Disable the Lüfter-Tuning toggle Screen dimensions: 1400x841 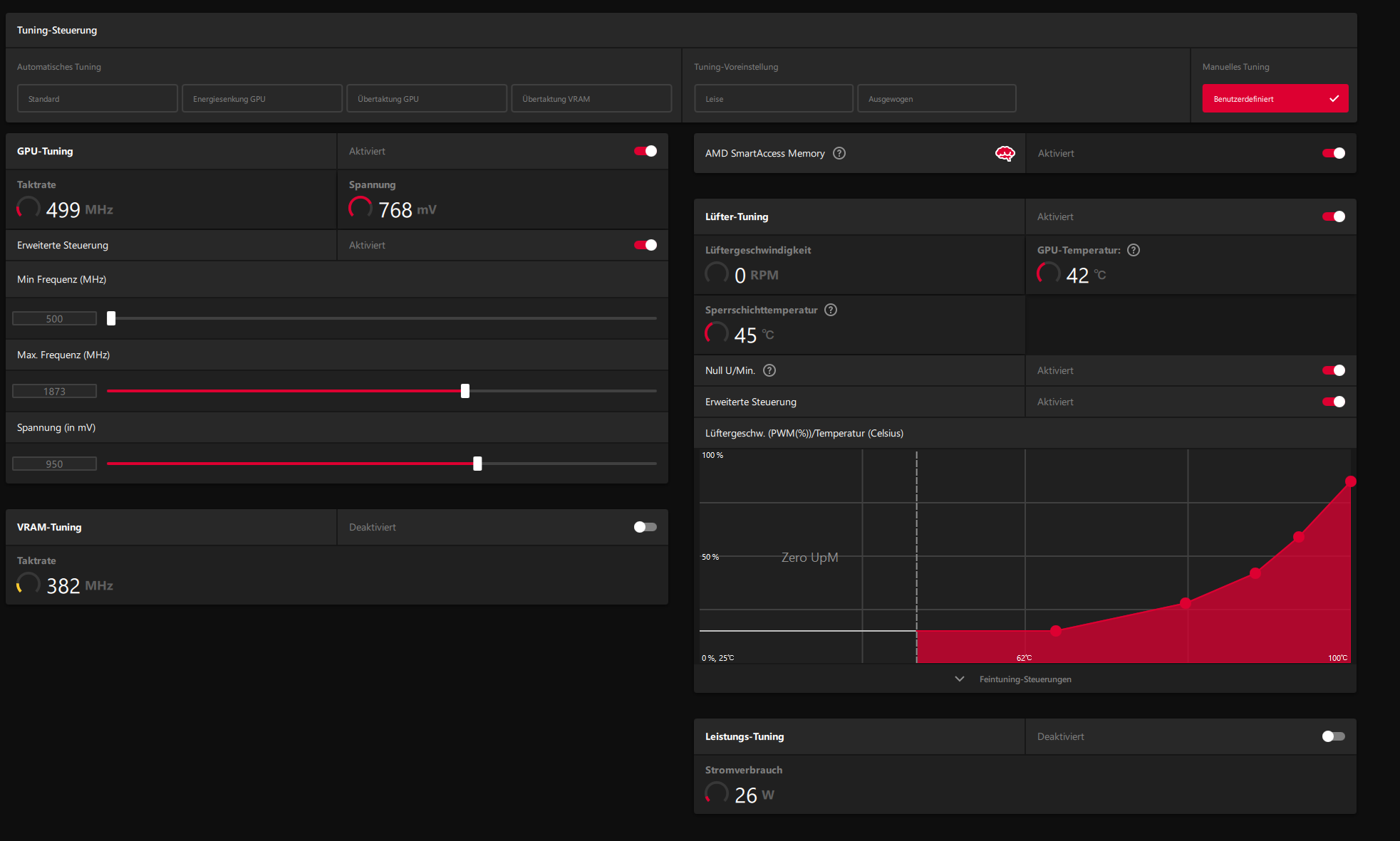click(1333, 216)
